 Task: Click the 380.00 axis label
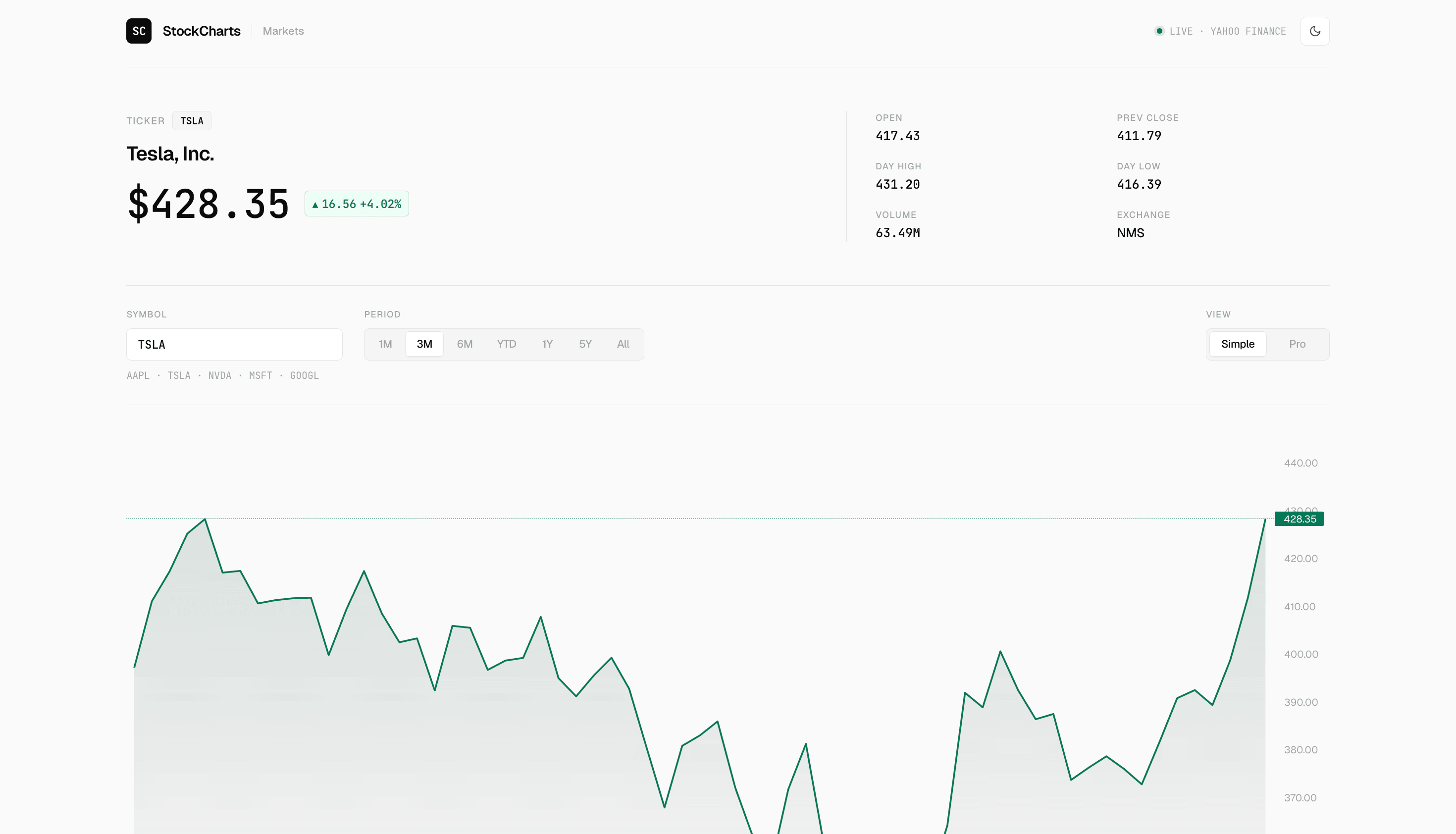(1300, 750)
